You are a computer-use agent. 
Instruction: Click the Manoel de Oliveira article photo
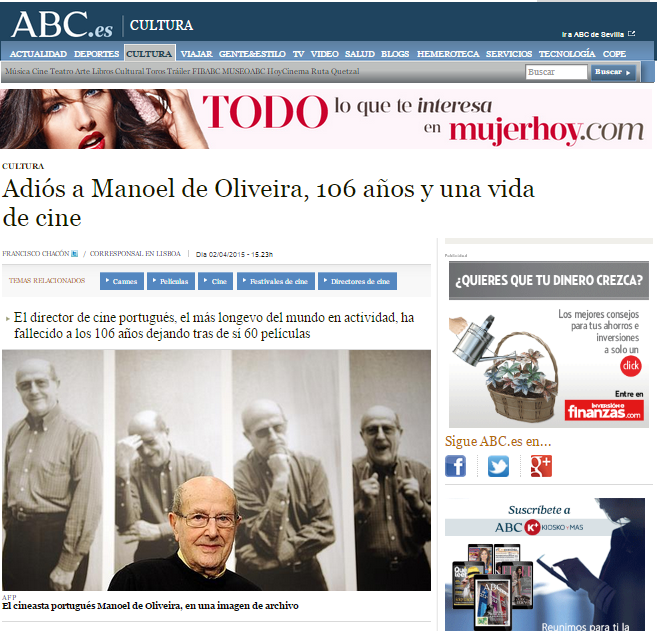(216, 470)
